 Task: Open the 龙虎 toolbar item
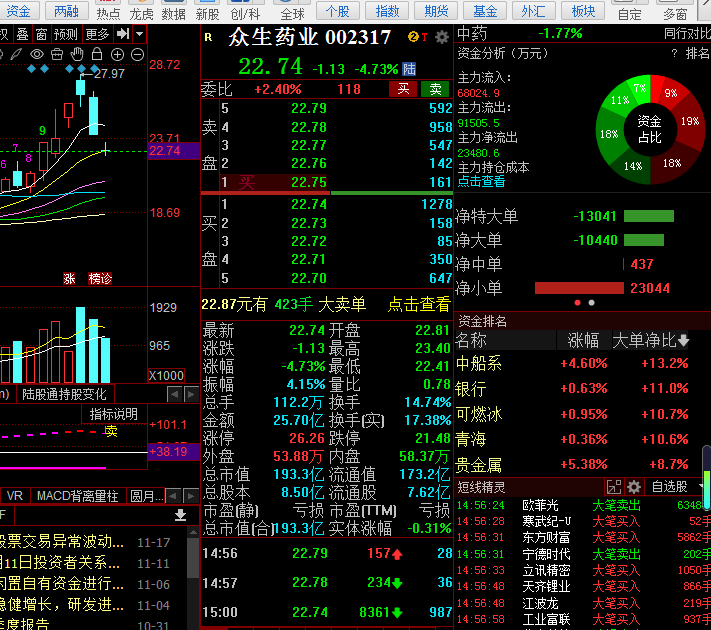141,12
